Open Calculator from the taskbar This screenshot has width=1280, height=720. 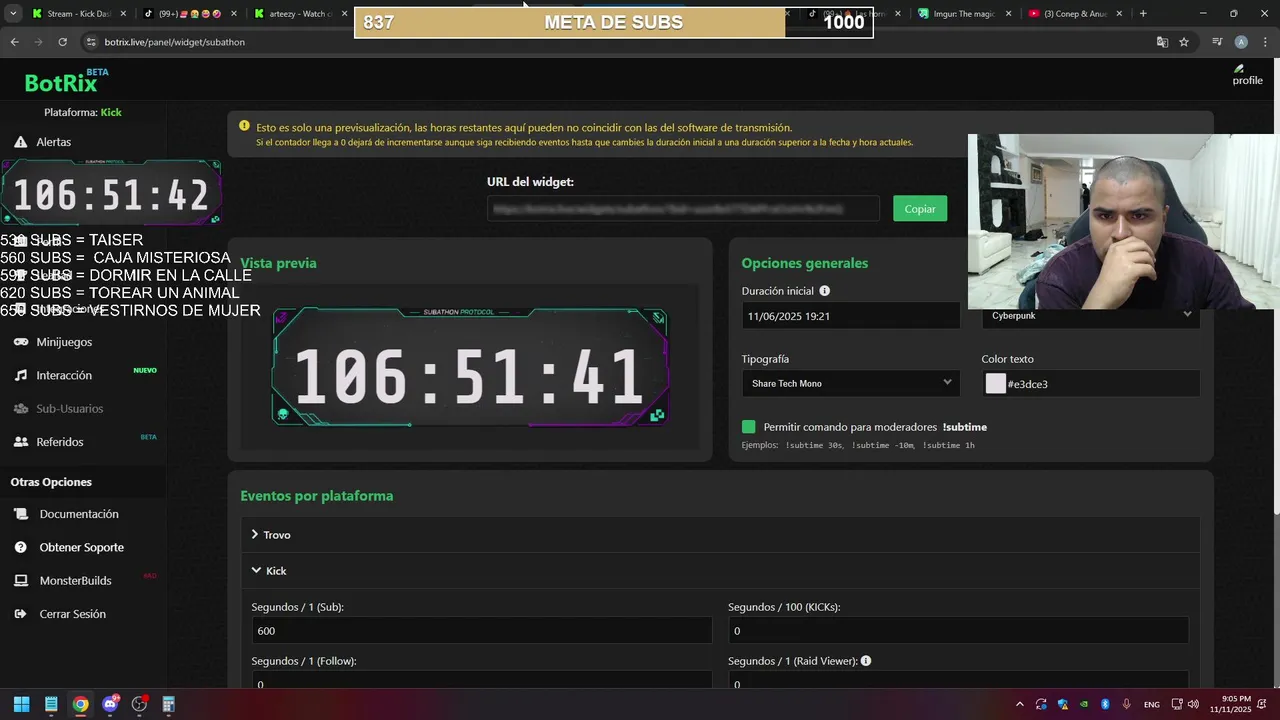point(169,704)
